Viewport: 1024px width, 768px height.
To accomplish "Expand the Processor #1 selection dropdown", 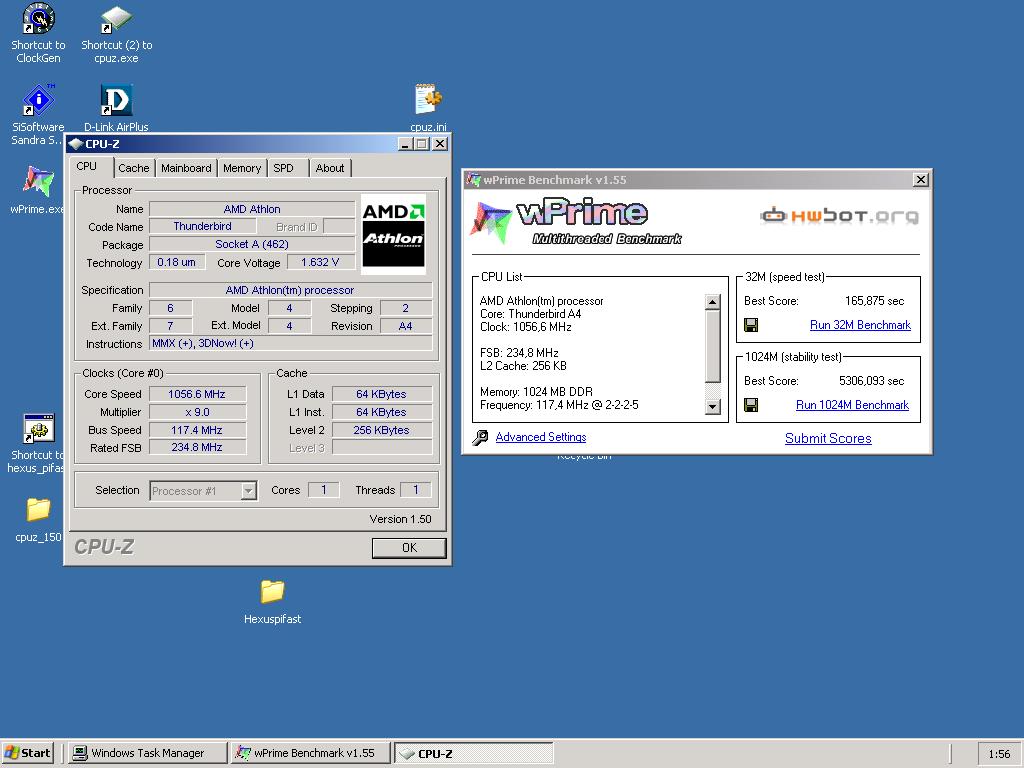I will [x=248, y=491].
